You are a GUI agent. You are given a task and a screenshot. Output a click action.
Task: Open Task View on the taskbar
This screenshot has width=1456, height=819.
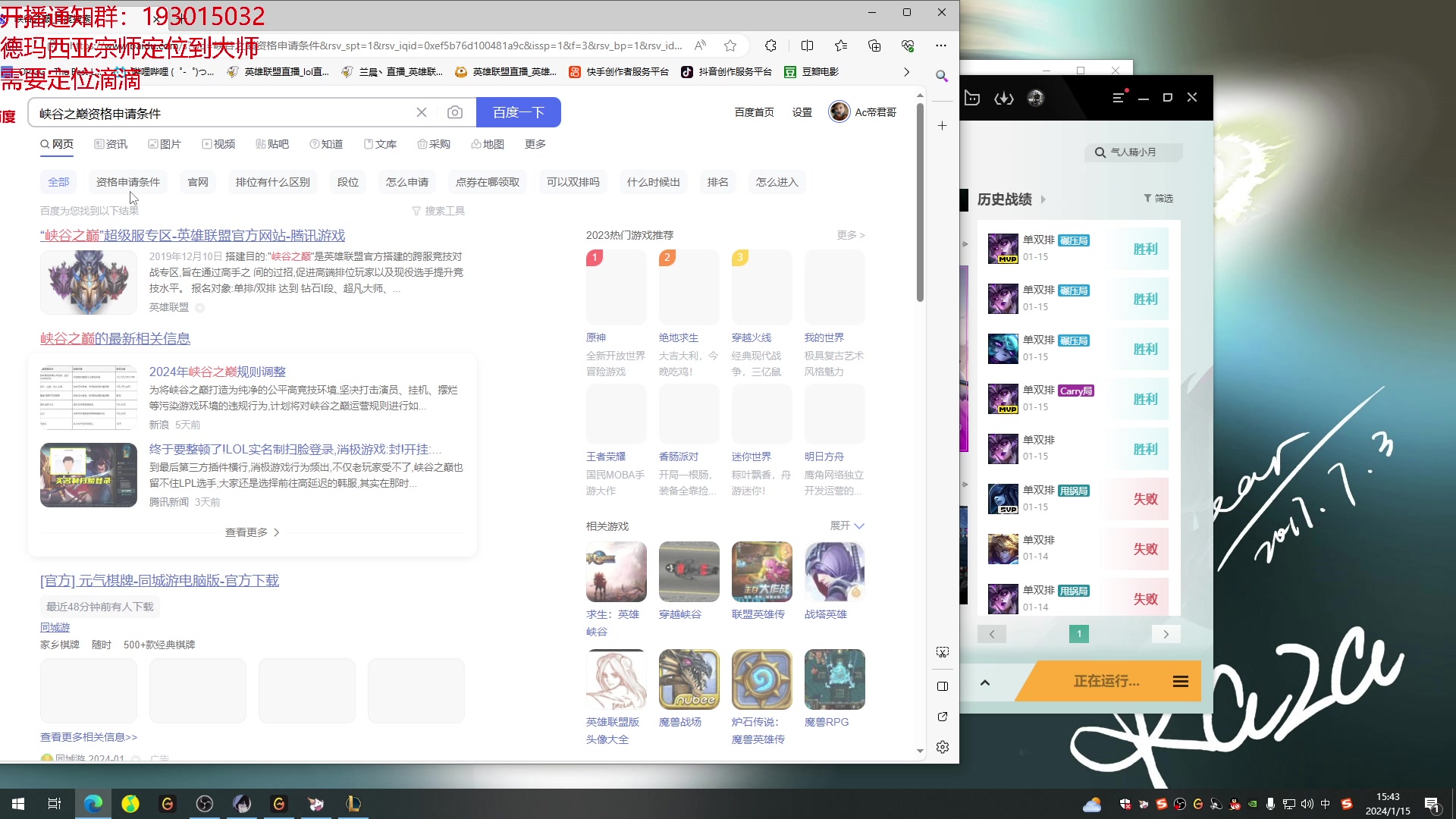55,804
